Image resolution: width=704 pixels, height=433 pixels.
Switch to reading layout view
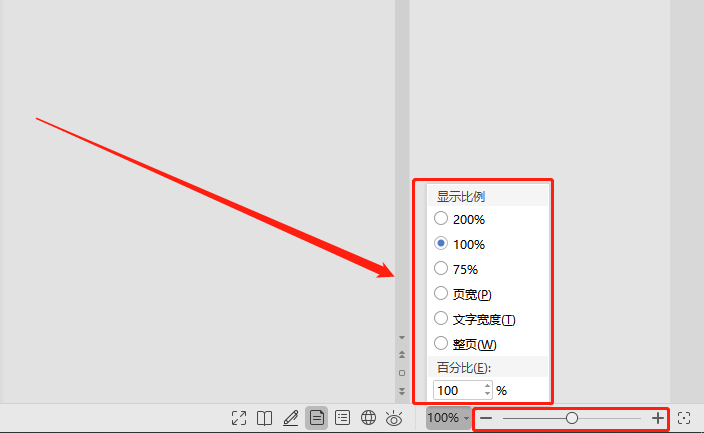(x=264, y=418)
